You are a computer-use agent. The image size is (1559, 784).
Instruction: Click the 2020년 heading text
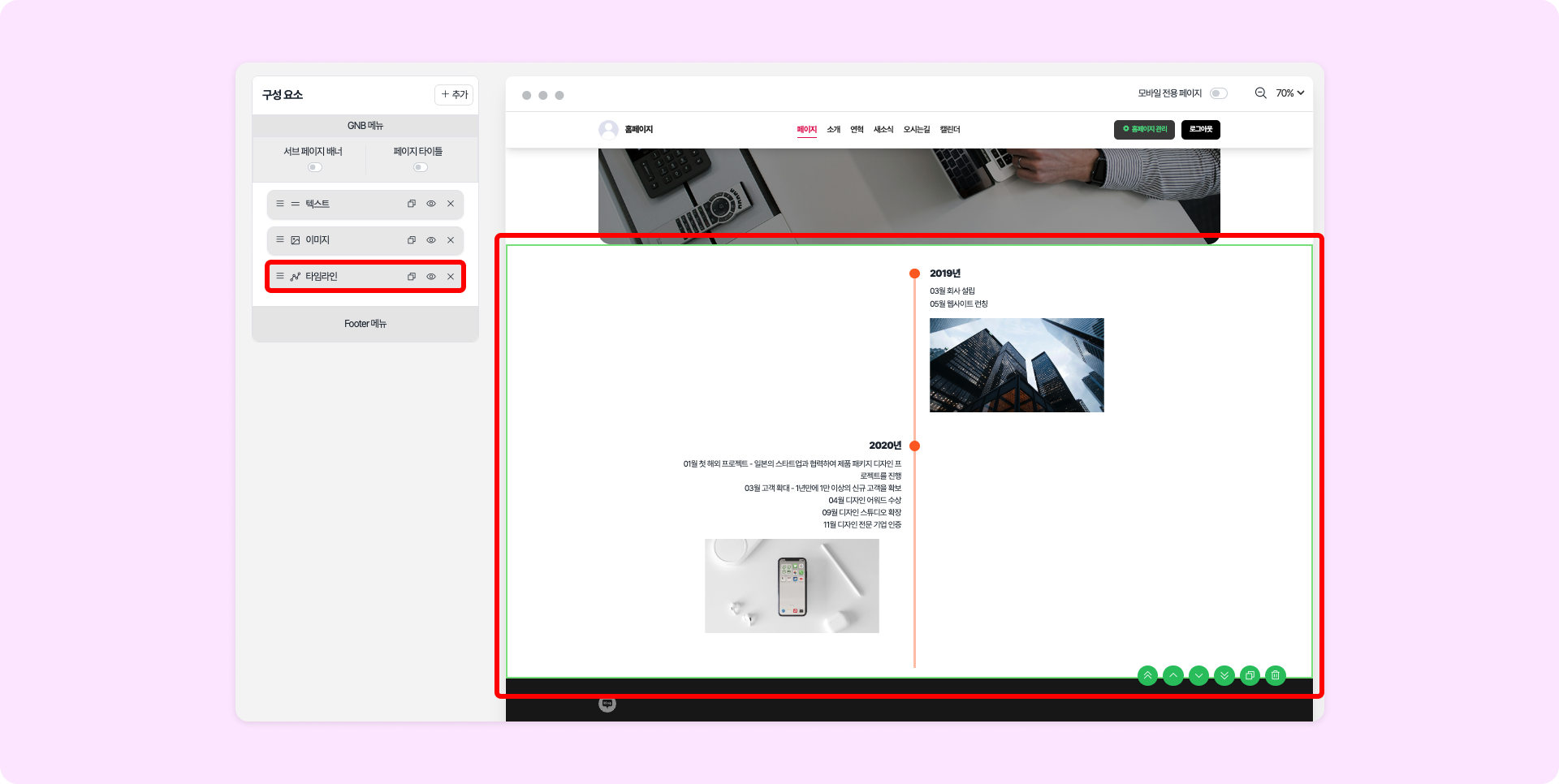point(885,446)
